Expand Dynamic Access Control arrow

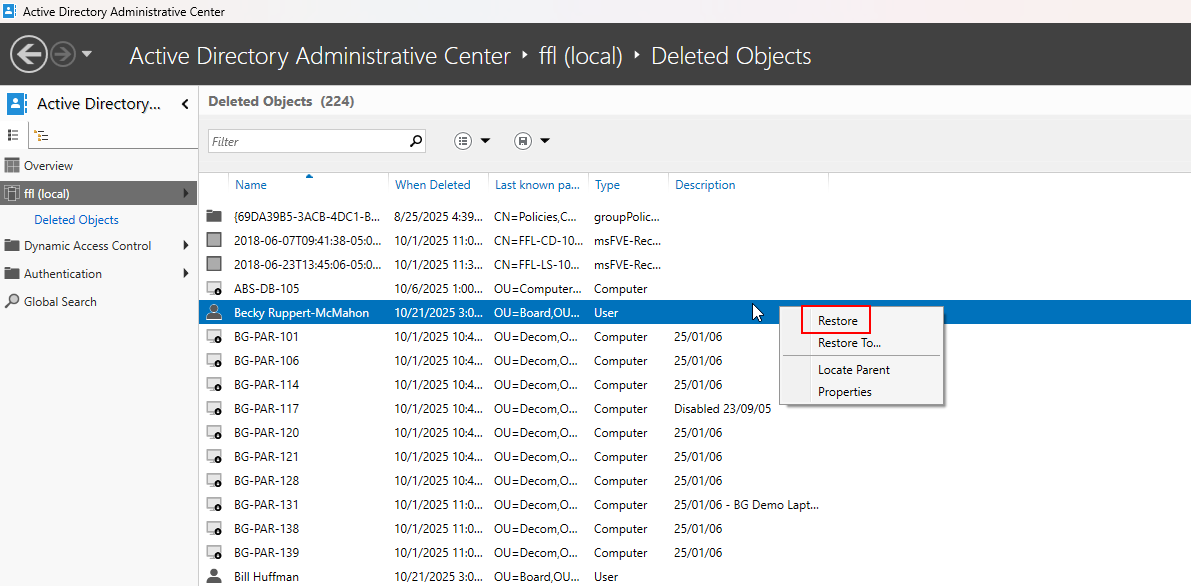tap(186, 245)
